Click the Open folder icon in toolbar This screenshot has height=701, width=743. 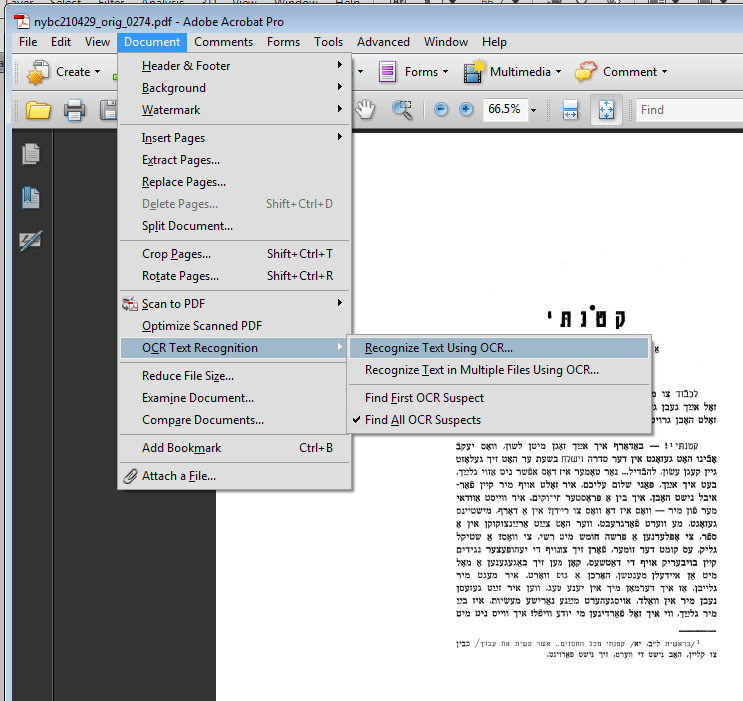pyautogui.click(x=39, y=110)
